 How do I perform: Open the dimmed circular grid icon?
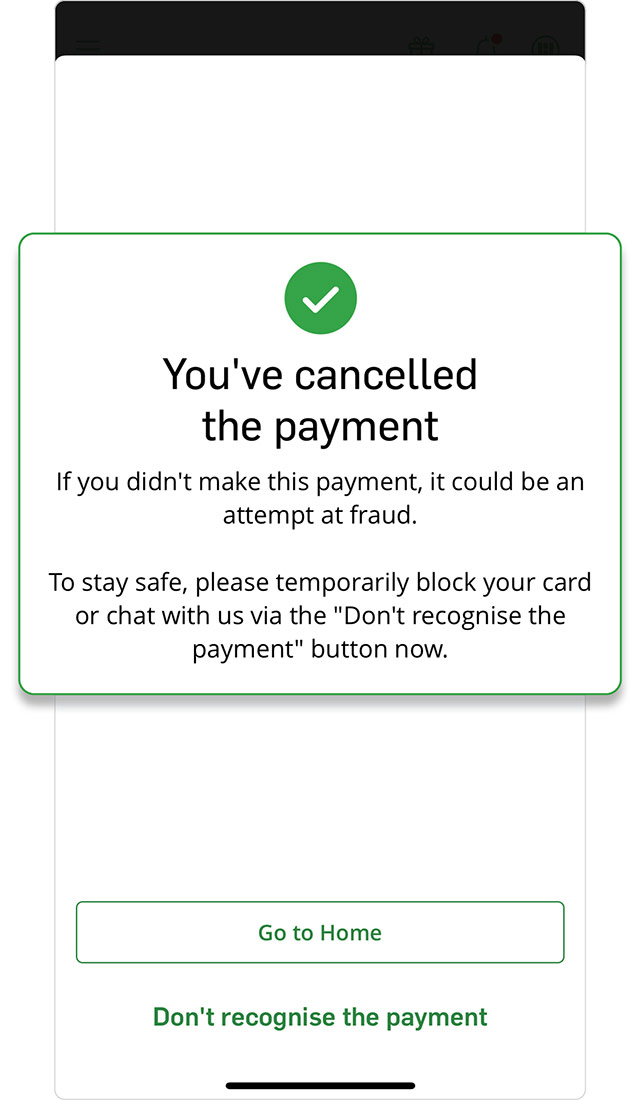pyautogui.click(x=545, y=47)
